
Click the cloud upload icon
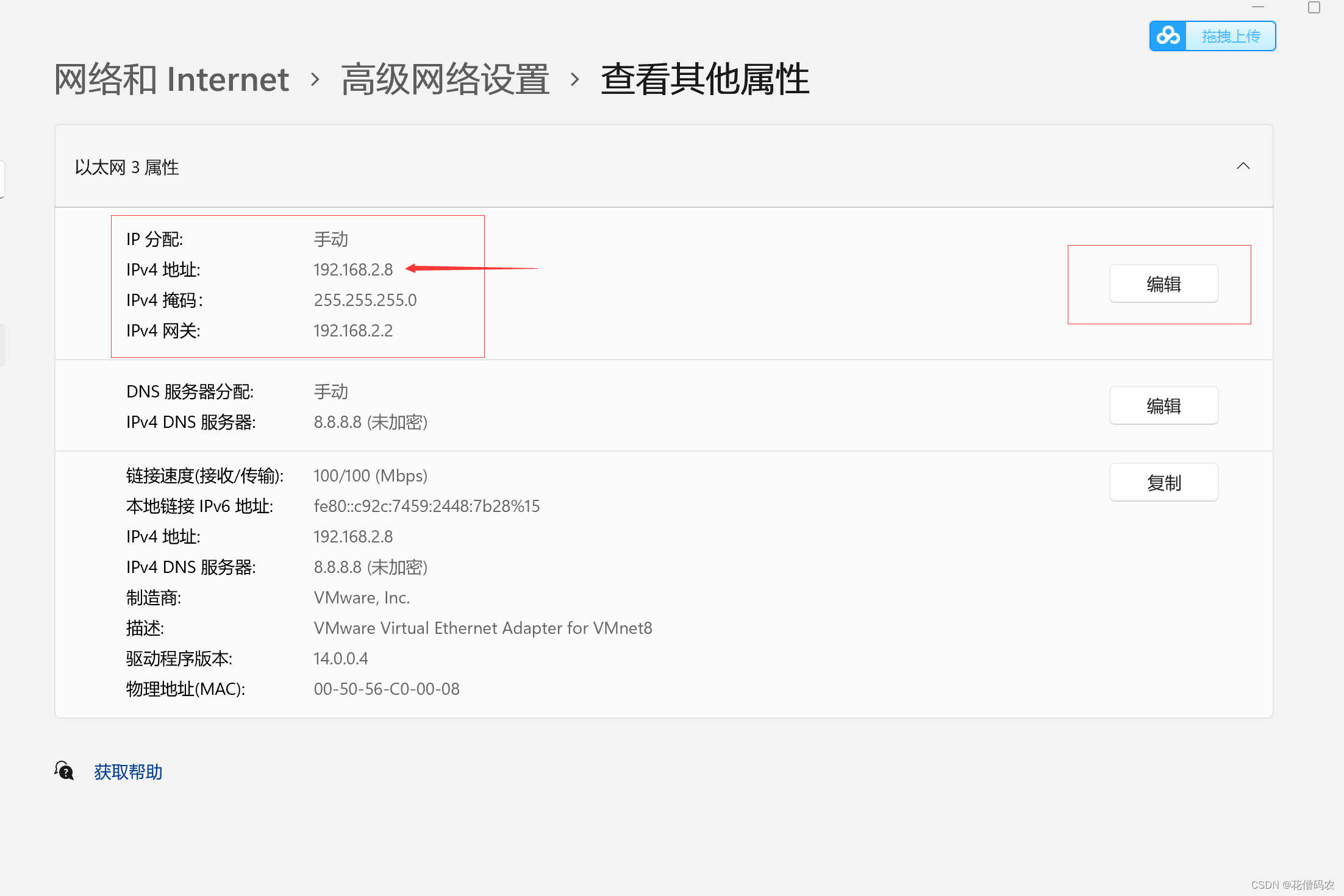click(1168, 36)
